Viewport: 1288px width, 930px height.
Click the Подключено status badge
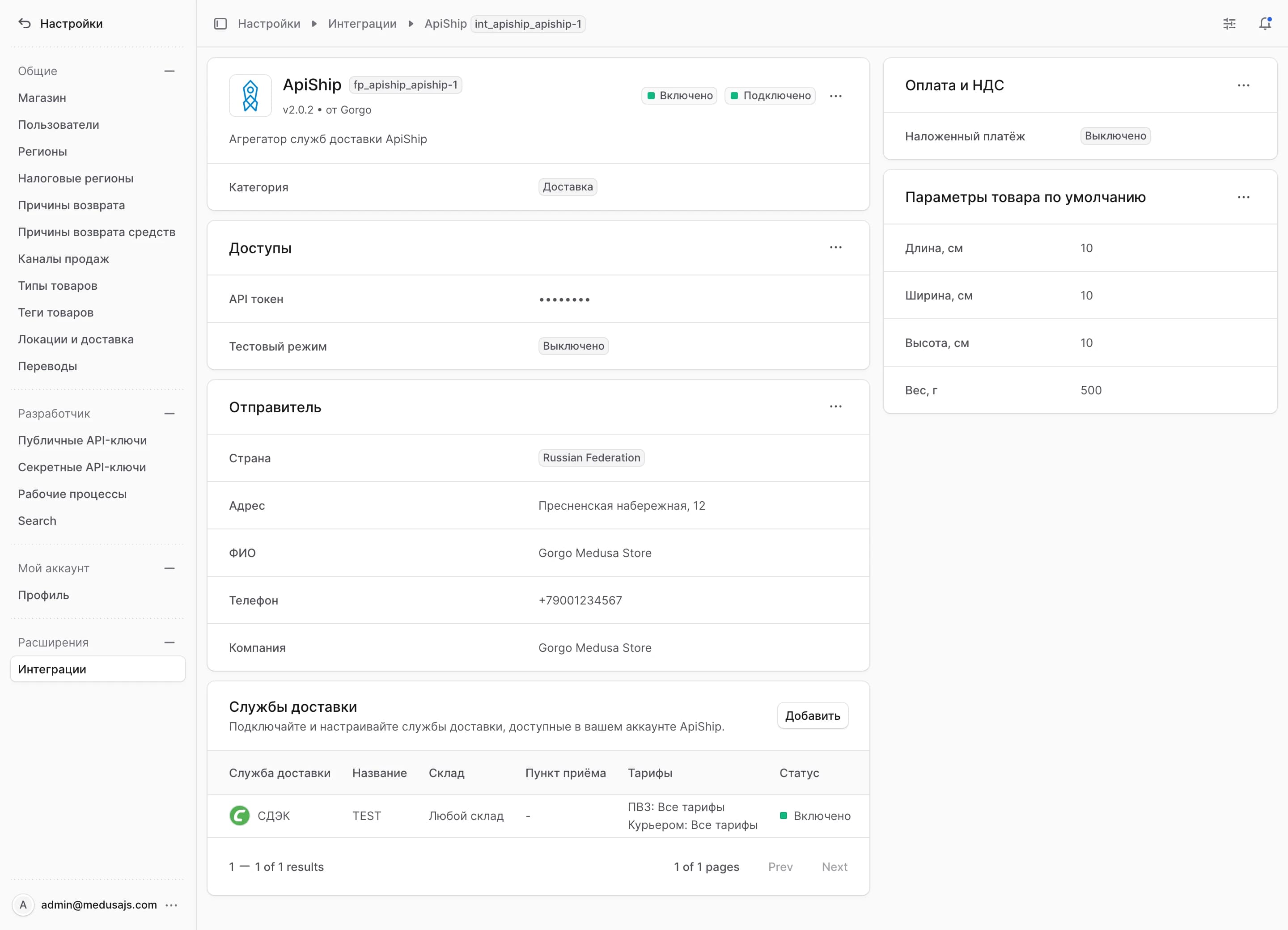coord(770,95)
